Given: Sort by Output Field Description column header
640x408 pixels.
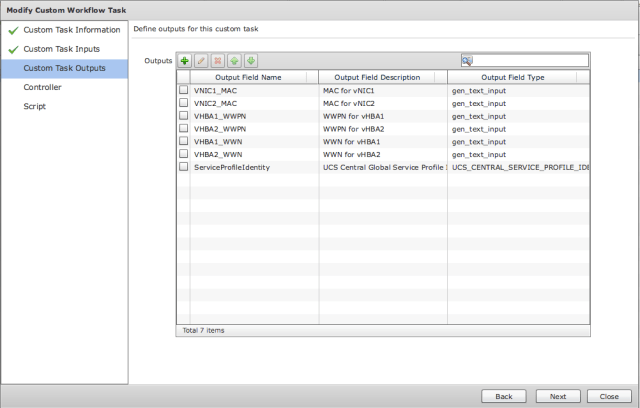Looking at the screenshot, I should coord(383,77).
